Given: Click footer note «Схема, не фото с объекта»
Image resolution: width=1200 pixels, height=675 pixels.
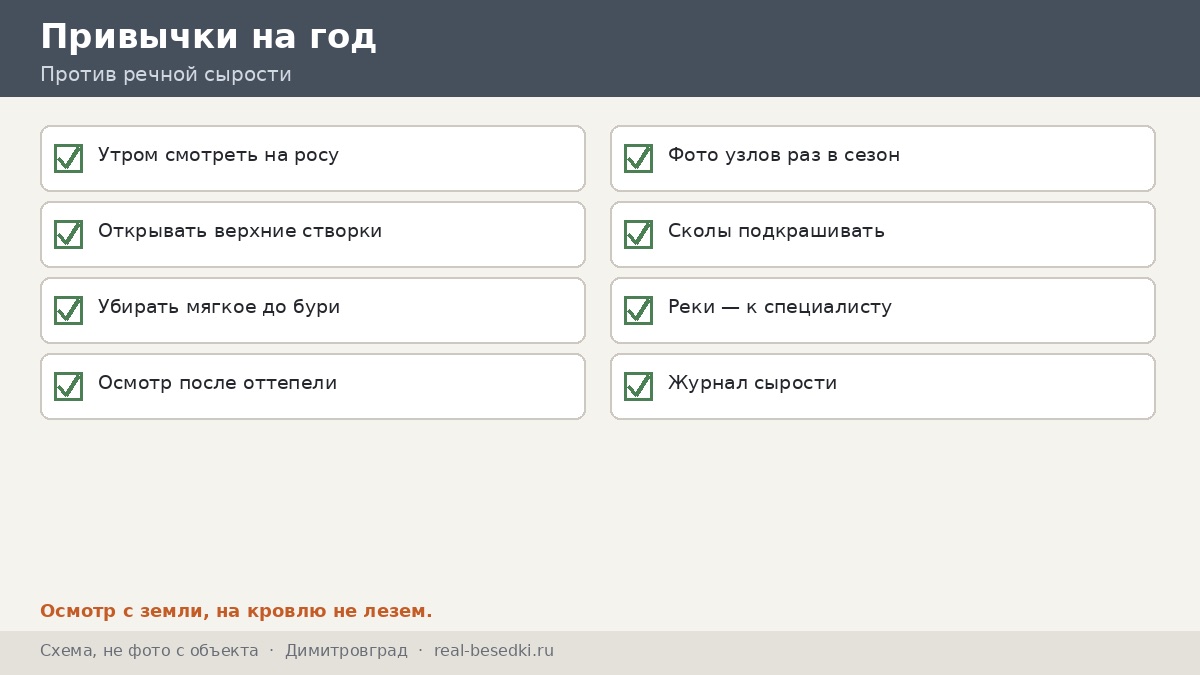Looking at the screenshot, I should tap(149, 651).
